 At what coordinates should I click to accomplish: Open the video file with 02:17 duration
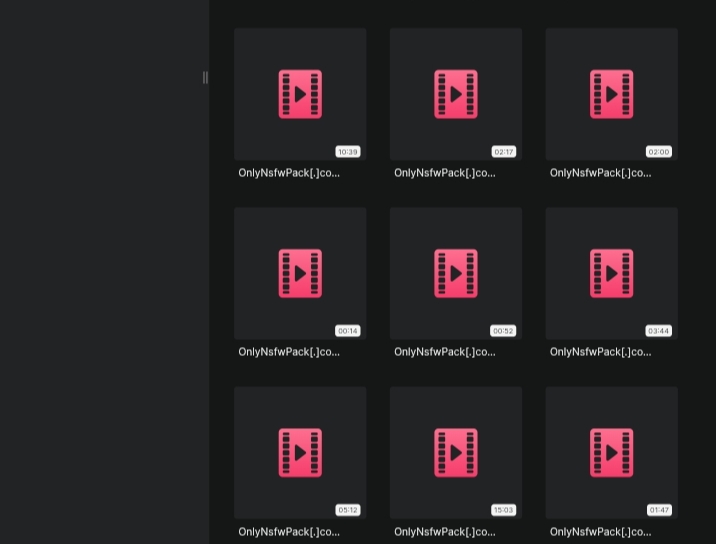456,94
